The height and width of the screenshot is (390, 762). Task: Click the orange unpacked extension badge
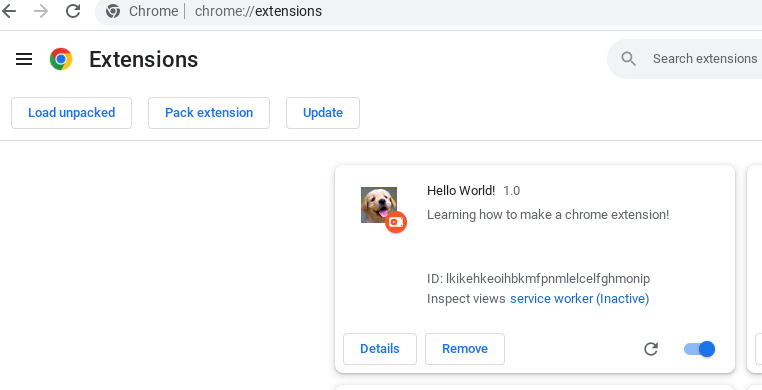396,222
